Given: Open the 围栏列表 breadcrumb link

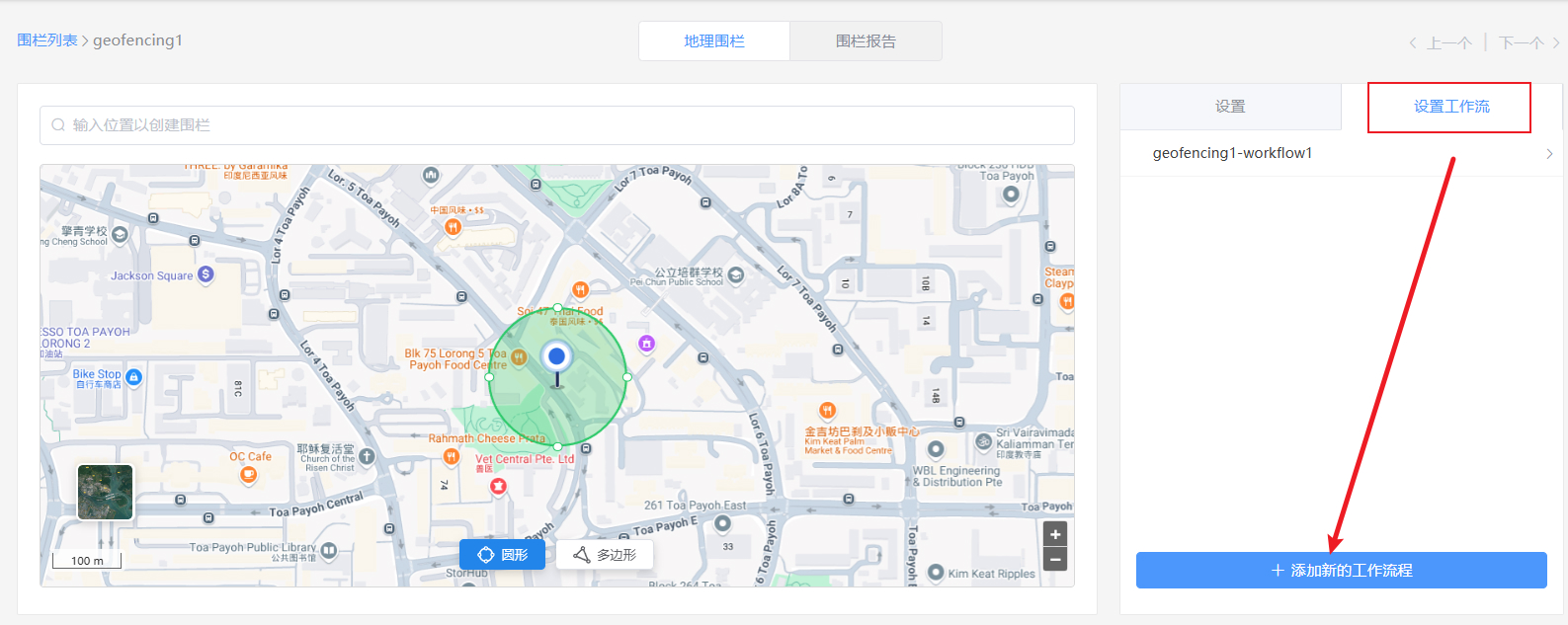Looking at the screenshot, I should coord(47,40).
